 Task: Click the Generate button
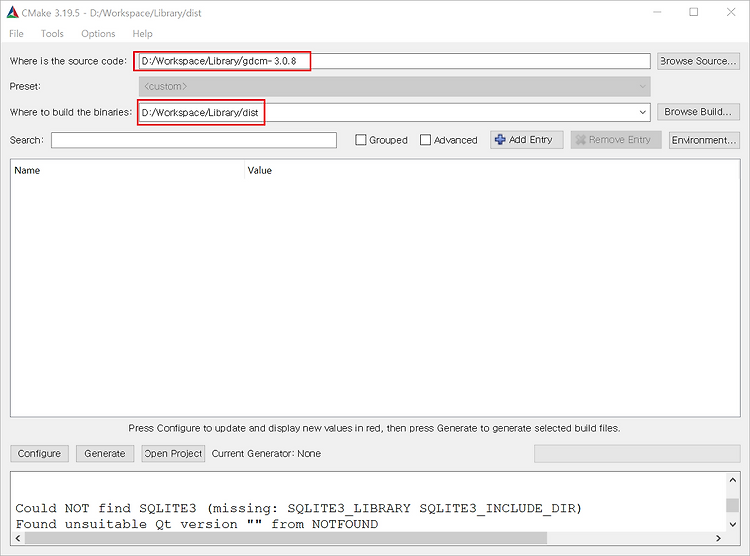pos(105,453)
